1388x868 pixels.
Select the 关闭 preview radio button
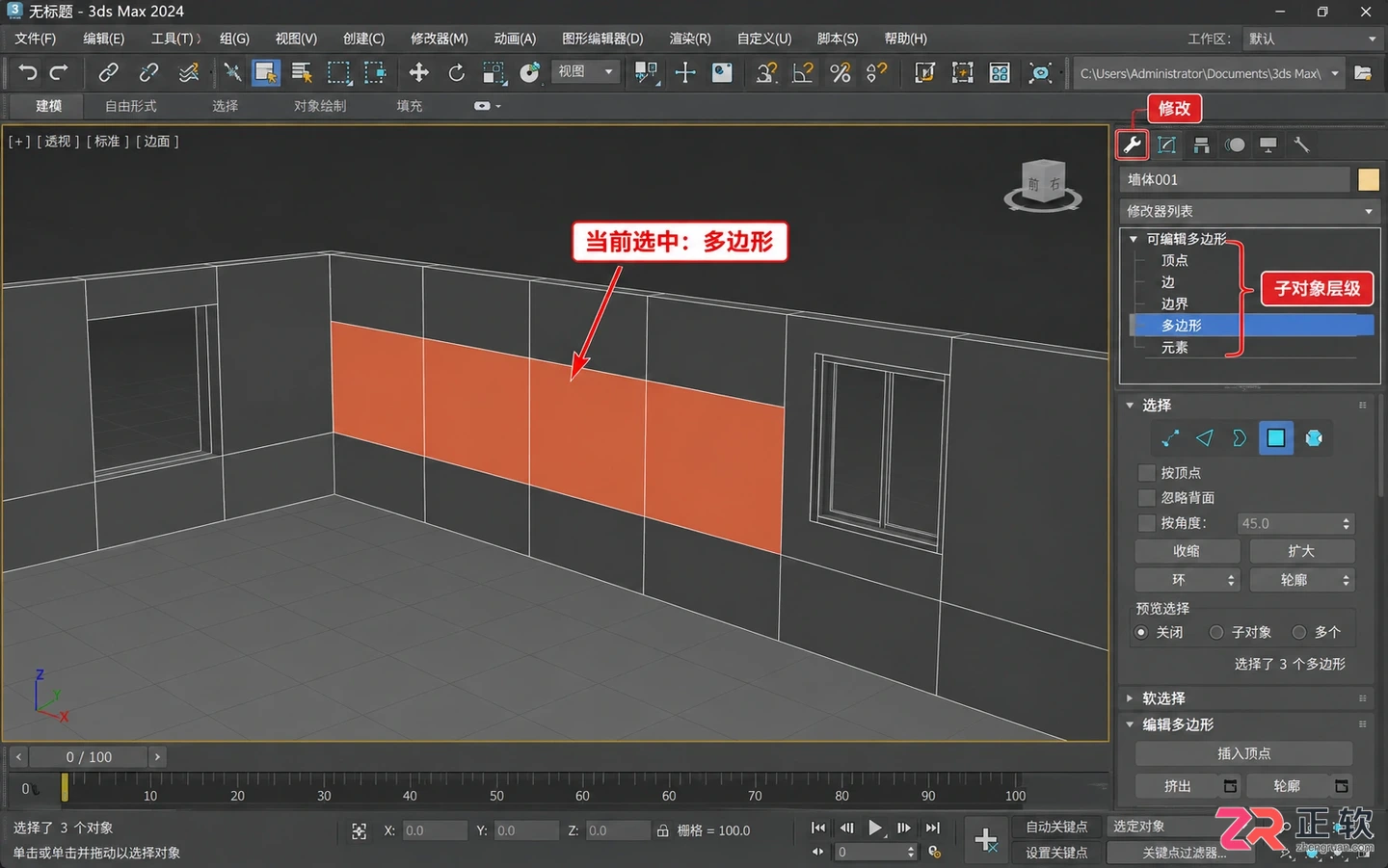1141,633
